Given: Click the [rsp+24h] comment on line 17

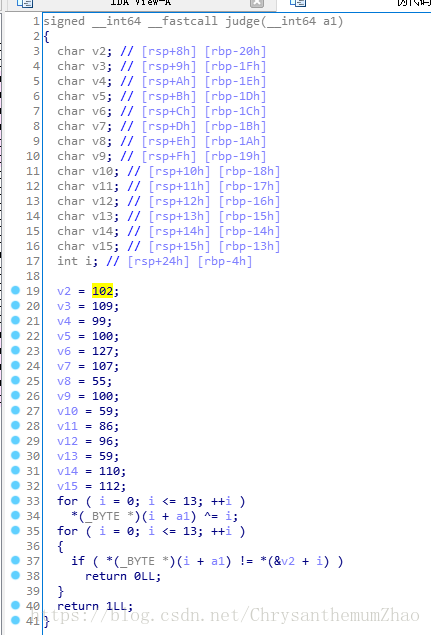Looking at the screenshot, I should coord(158,261).
